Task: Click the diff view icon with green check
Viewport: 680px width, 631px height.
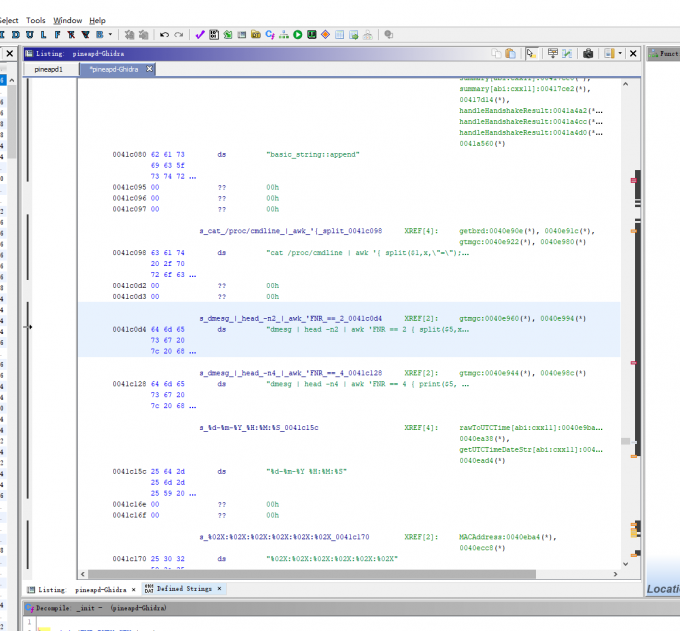Action: [x=567, y=53]
